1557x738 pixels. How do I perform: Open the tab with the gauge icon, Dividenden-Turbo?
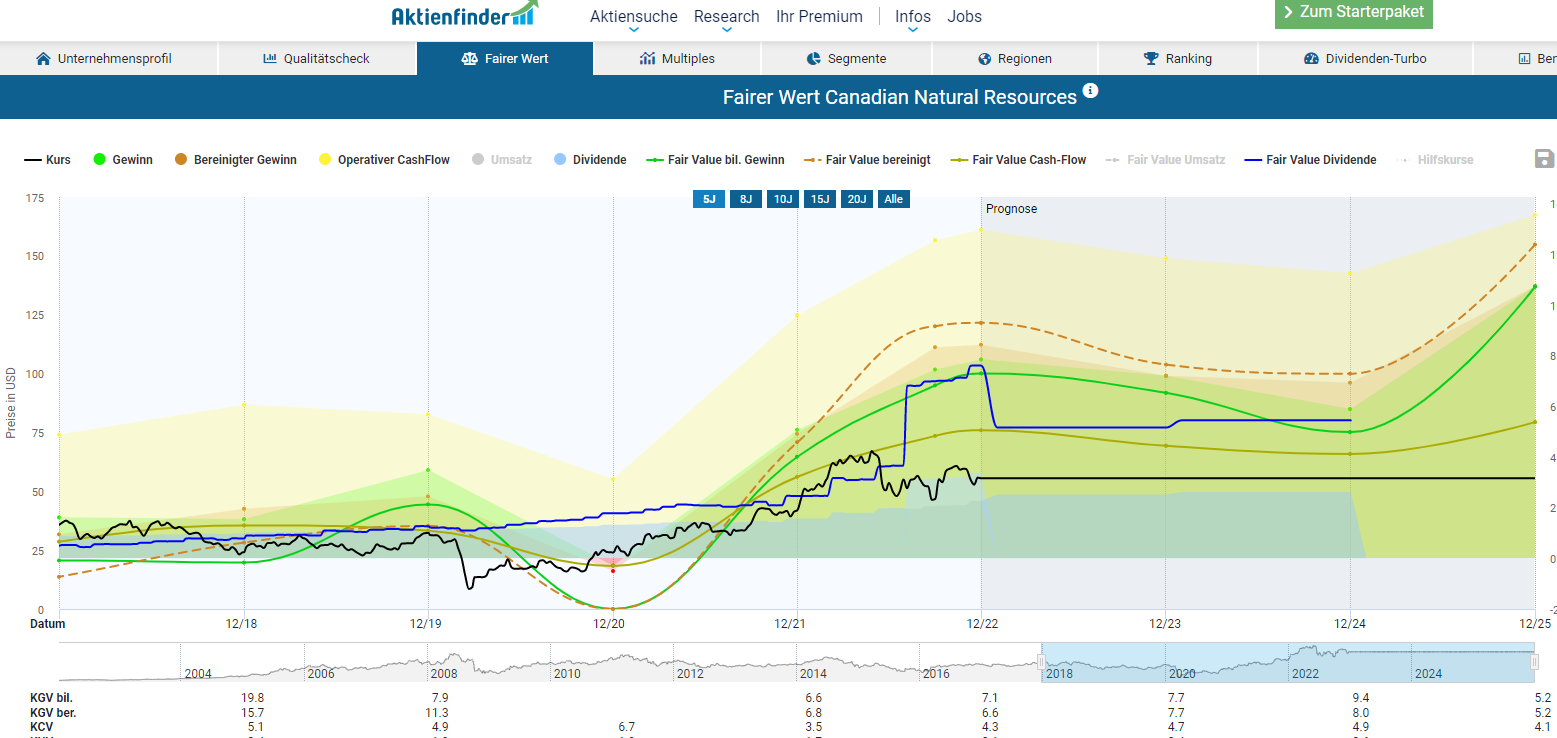click(x=1365, y=58)
